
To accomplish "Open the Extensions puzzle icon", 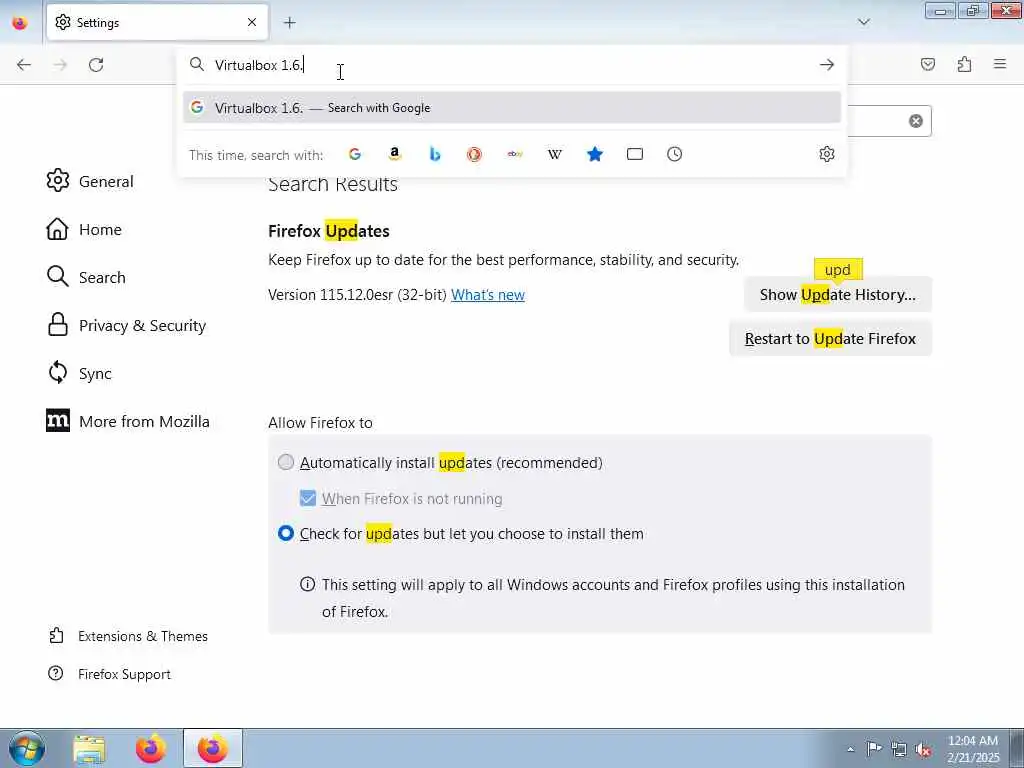I will tap(964, 64).
